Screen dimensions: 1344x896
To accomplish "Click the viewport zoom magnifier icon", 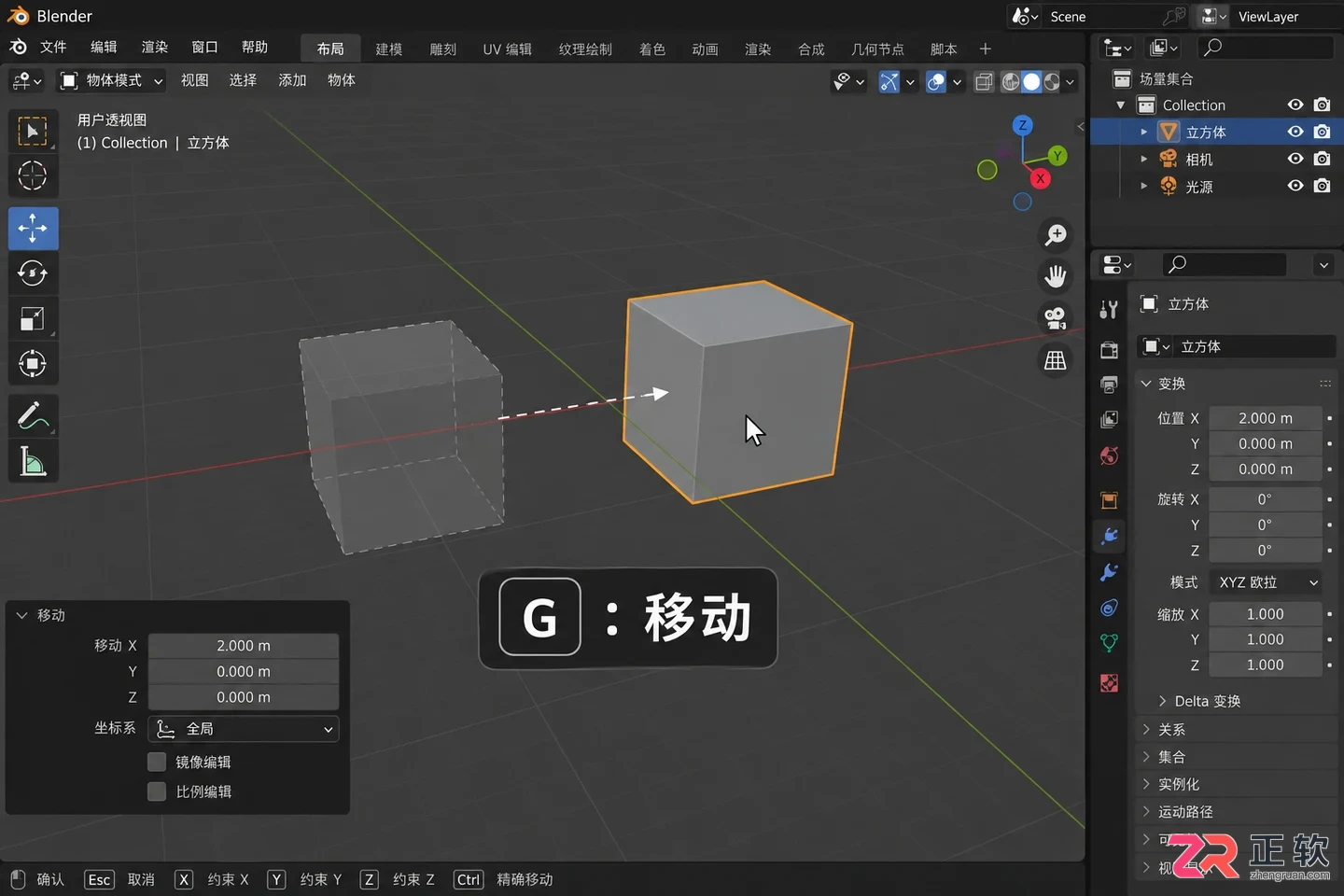I will point(1056,235).
